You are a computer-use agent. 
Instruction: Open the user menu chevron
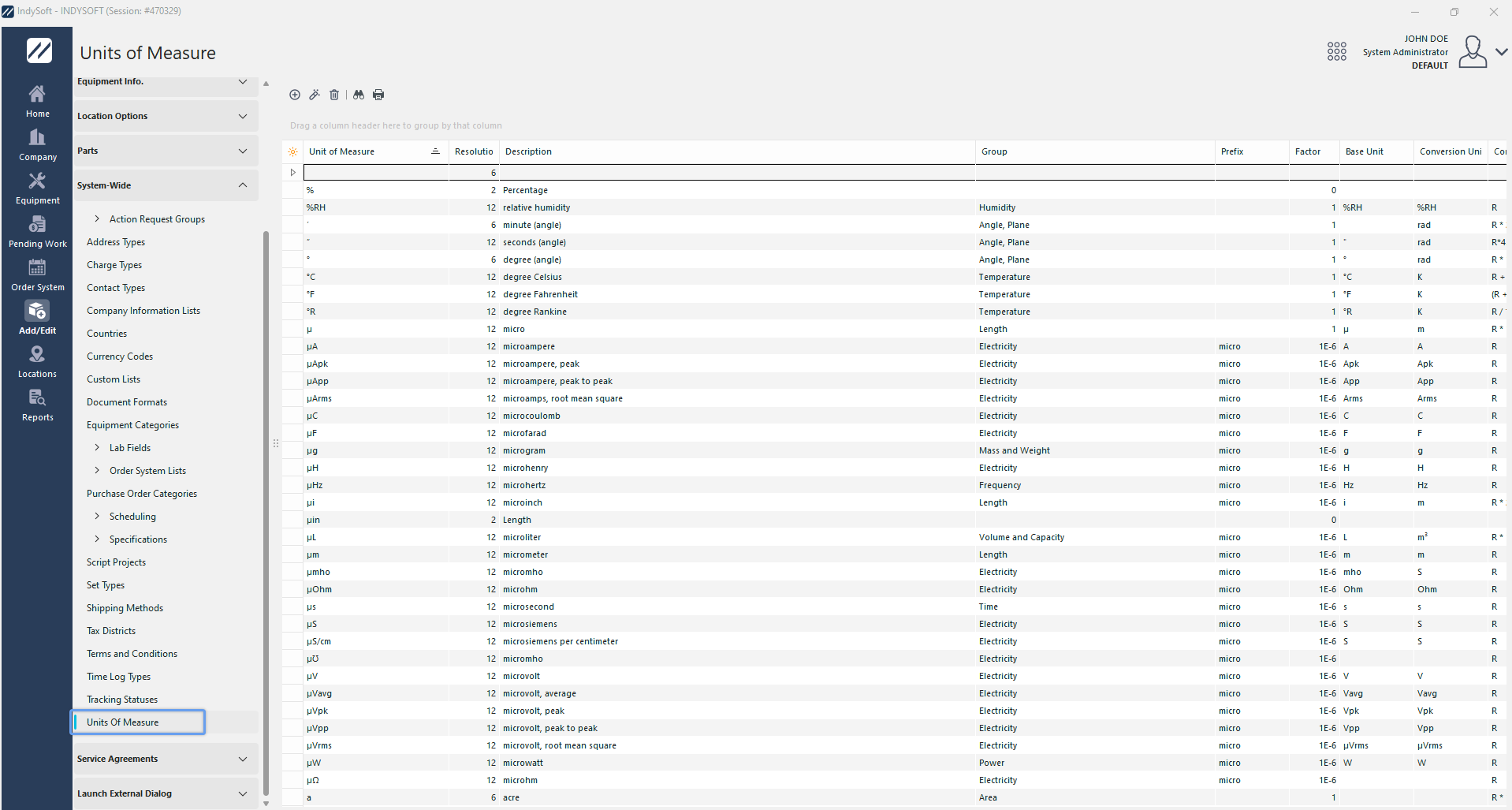[1502, 51]
